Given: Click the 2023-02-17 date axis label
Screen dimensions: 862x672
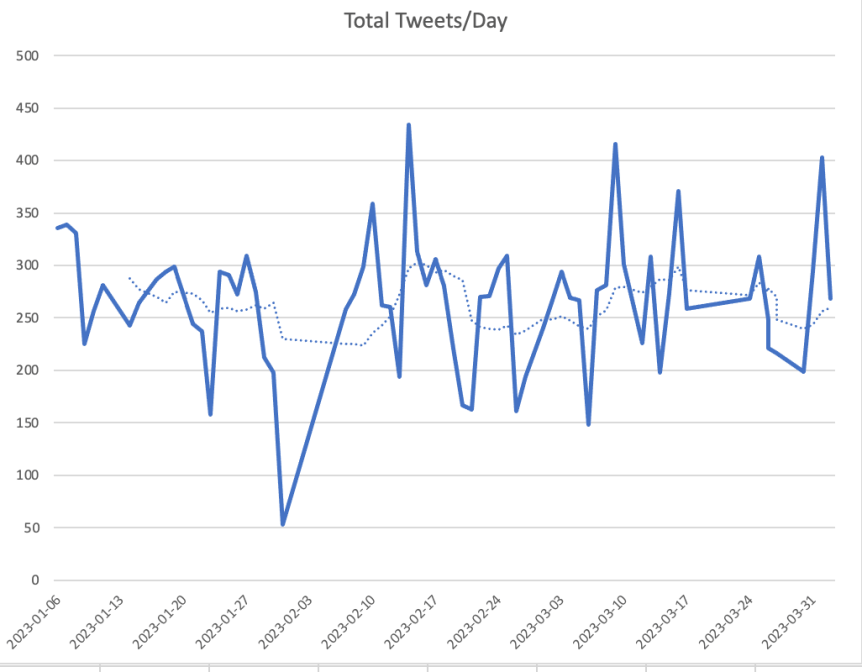Looking at the screenshot, I should [x=412, y=622].
